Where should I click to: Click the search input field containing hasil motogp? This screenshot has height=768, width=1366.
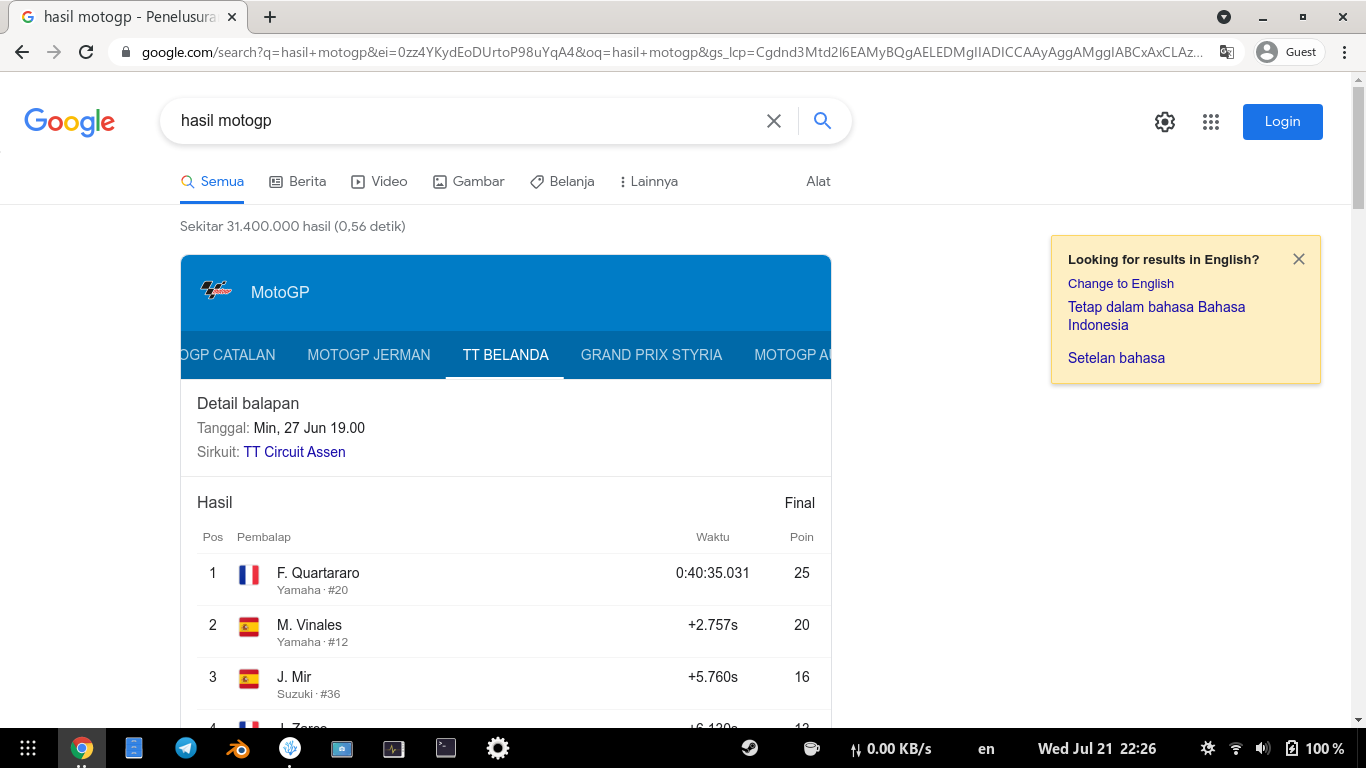tap(460, 121)
